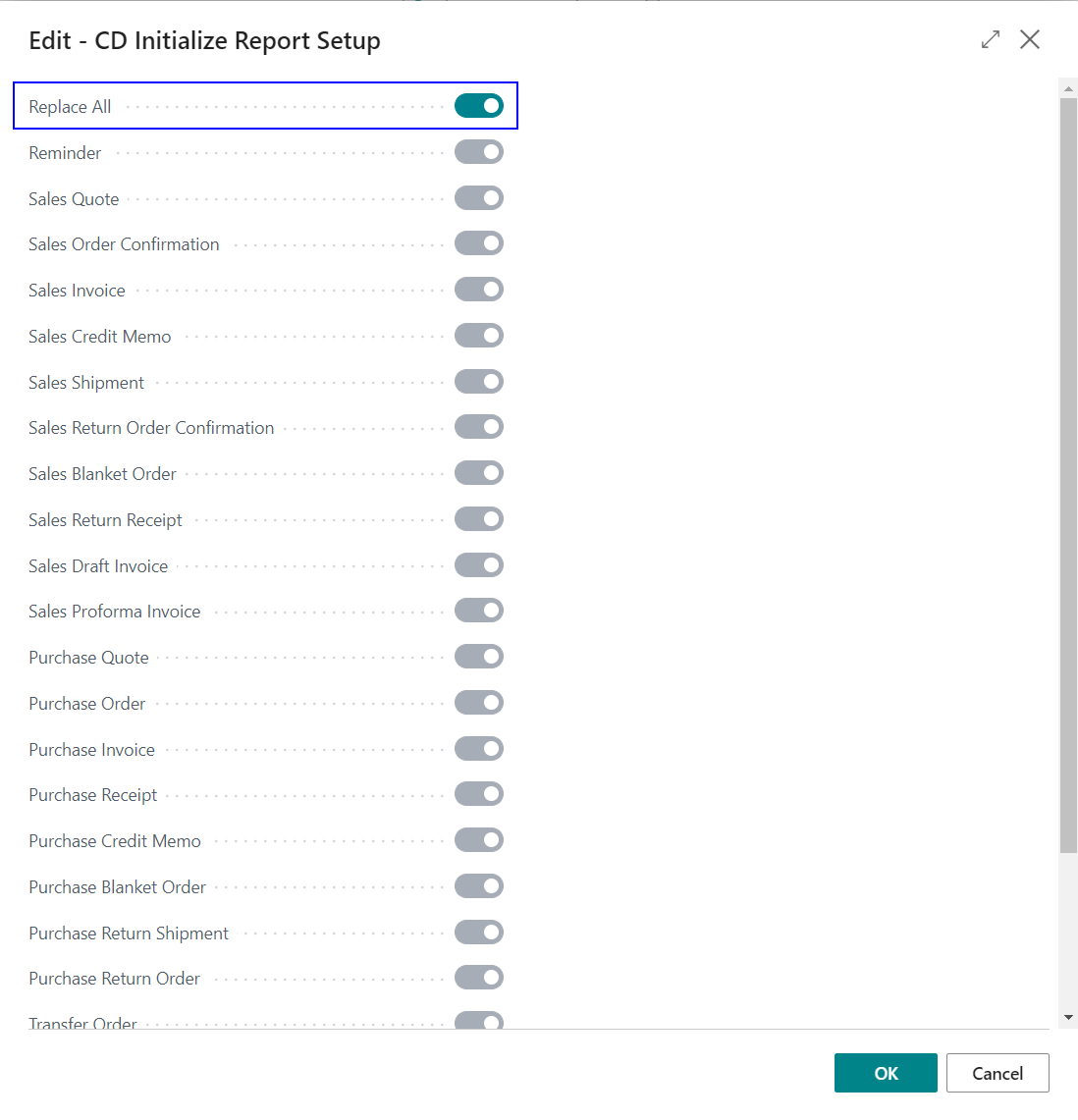This screenshot has height=1120, width=1078.
Task: Click the 'Purchase Order' label
Action: coord(86,704)
